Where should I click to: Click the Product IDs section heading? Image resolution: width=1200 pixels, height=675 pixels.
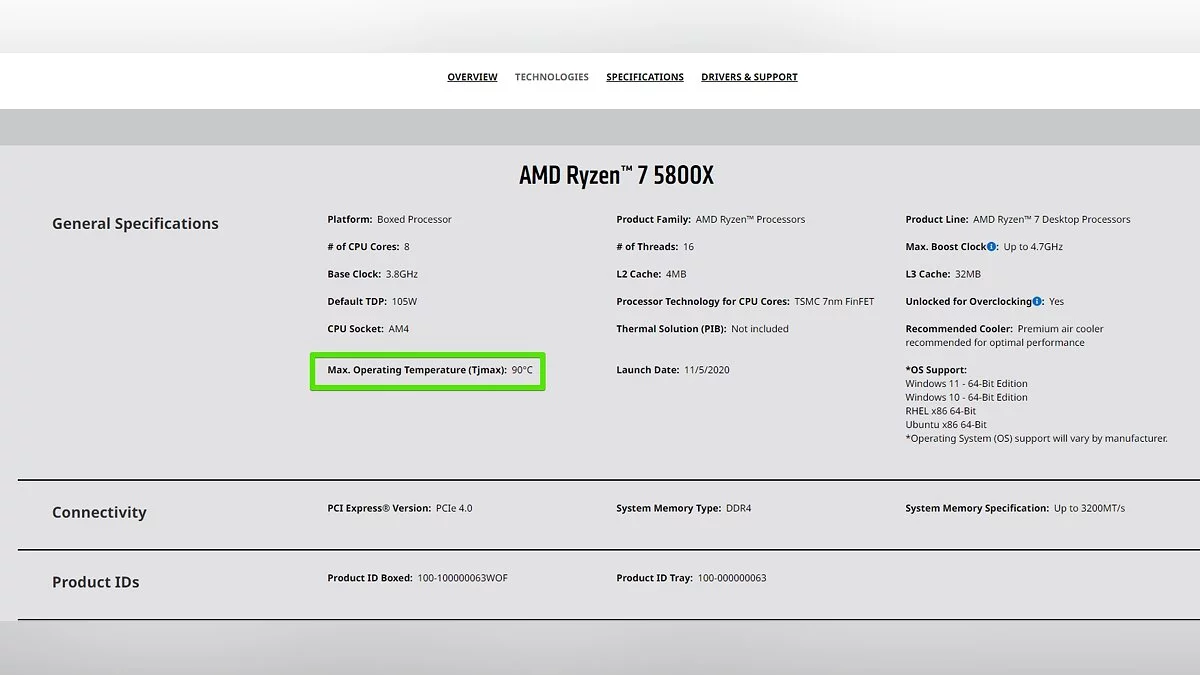tap(95, 582)
